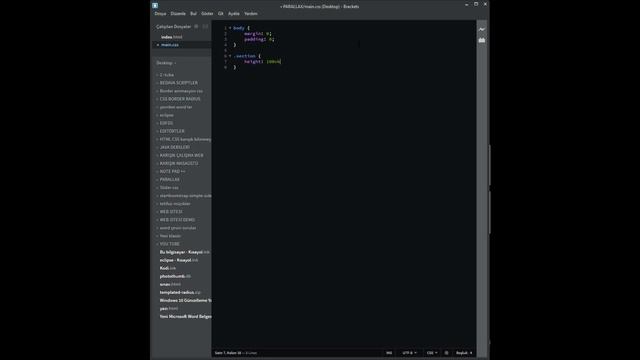
Task: Click the linting status icon in status bar
Action: pyautogui.click(x=446, y=353)
